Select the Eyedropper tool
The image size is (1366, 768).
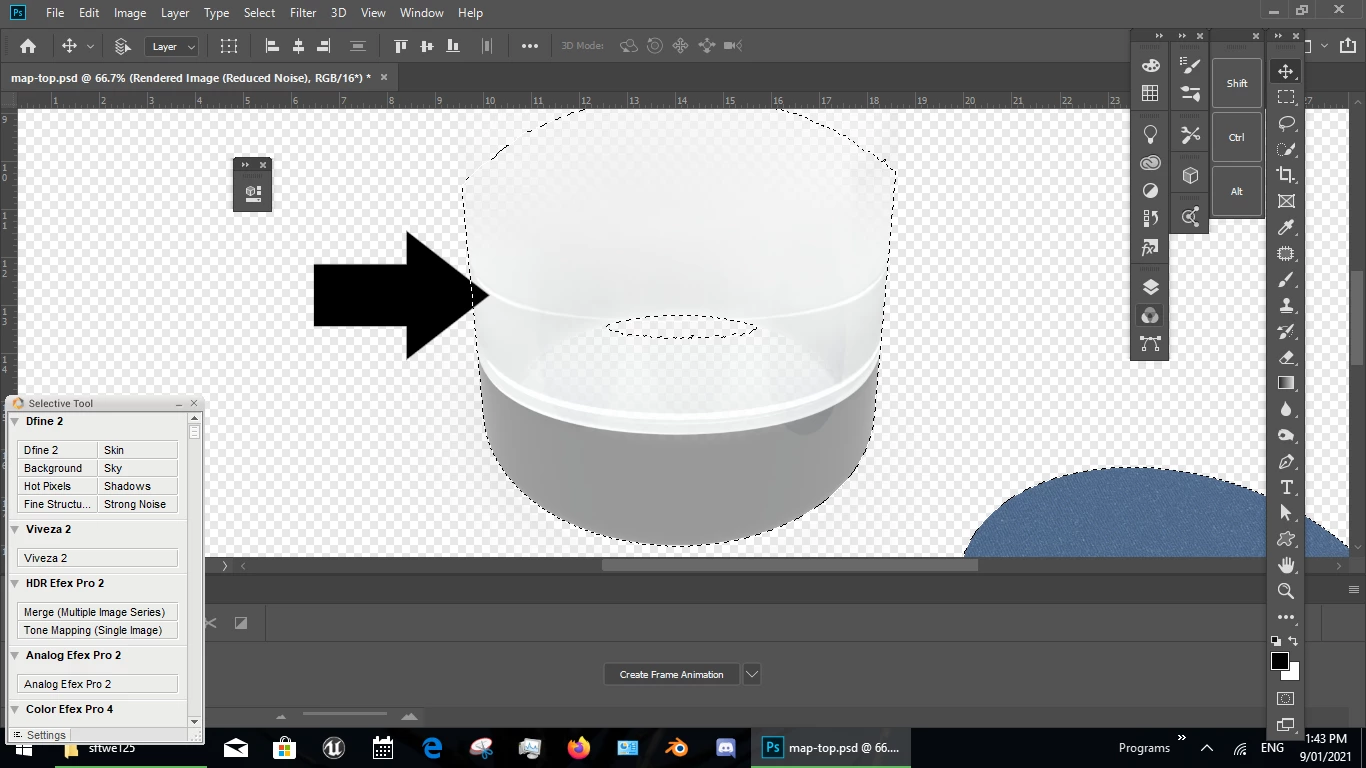pos(1286,227)
